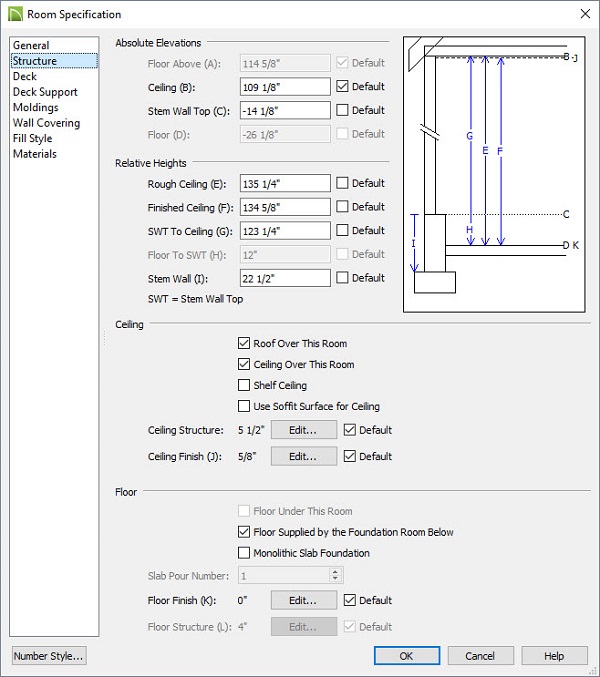Screen dimensions: 600x677
Task: Open the General panel
Action: click(x=31, y=45)
